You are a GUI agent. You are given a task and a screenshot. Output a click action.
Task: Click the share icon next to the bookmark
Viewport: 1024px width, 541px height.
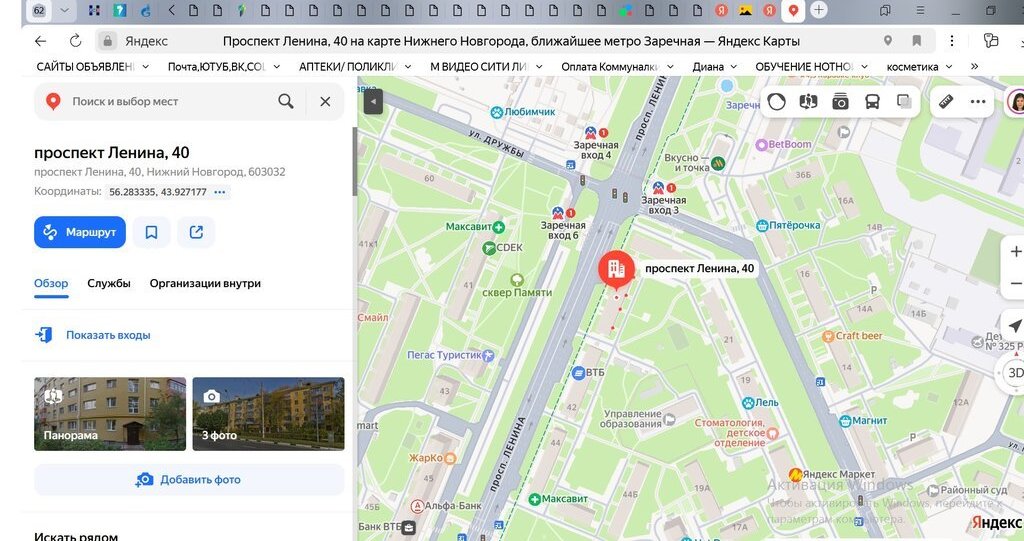tap(196, 232)
